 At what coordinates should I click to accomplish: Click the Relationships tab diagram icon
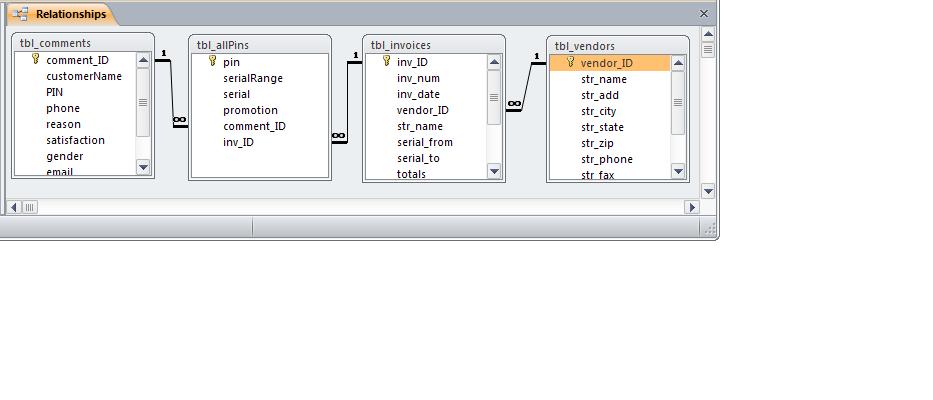[x=20, y=14]
